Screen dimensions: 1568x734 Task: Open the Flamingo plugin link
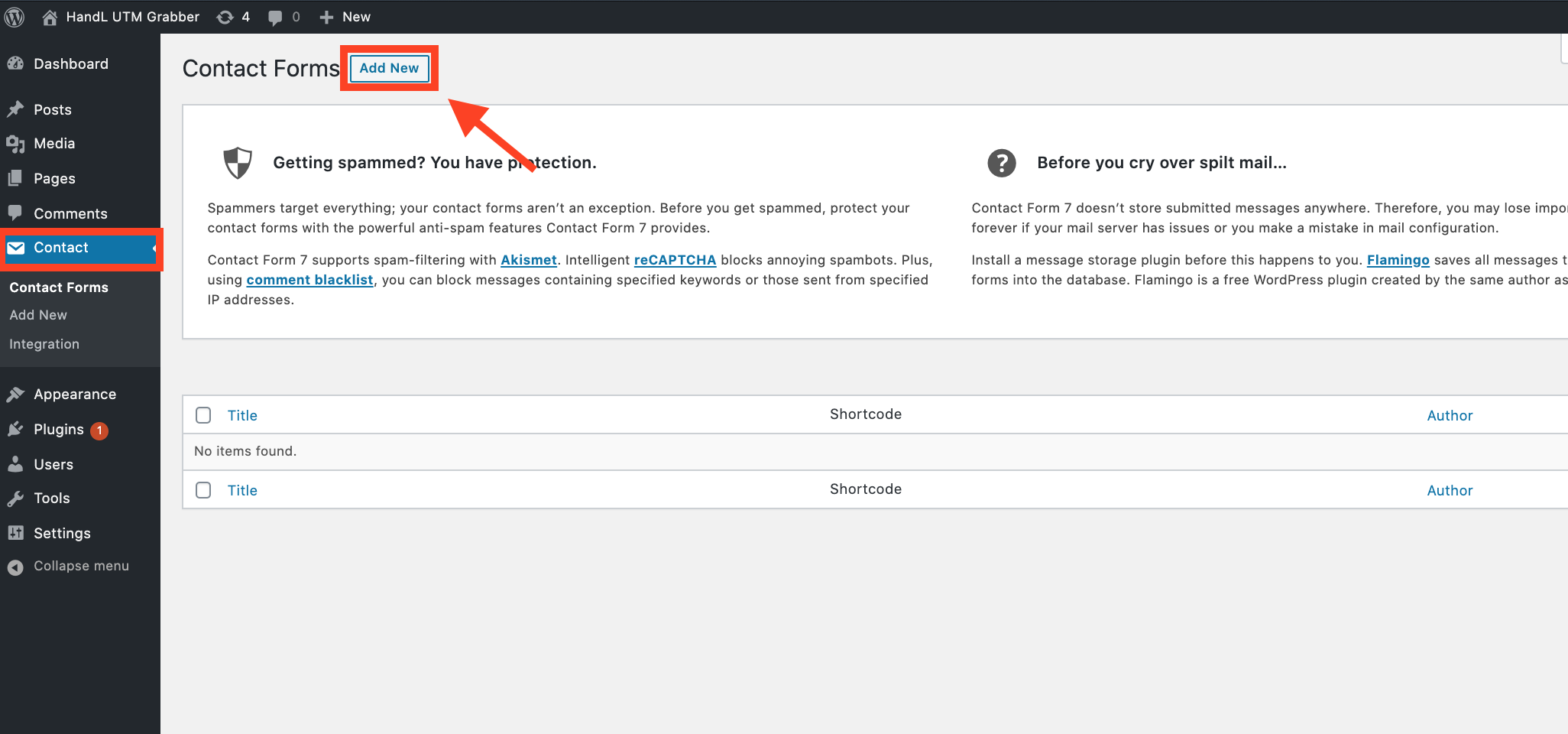tap(1398, 260)
